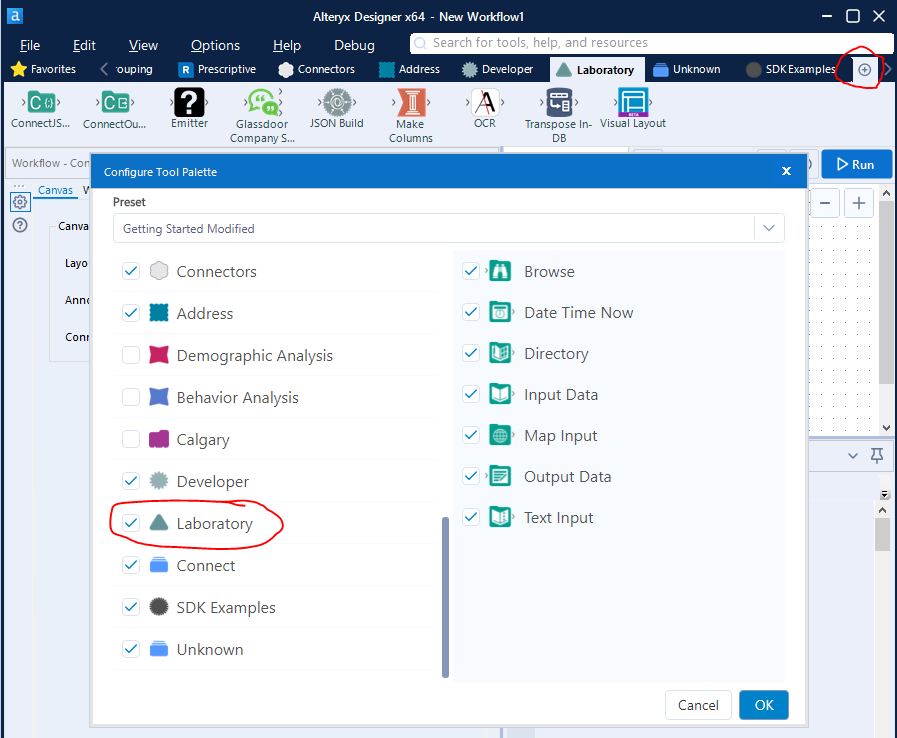Select the Emitter tool
This screenshot has width=897, height=738.
189,103
